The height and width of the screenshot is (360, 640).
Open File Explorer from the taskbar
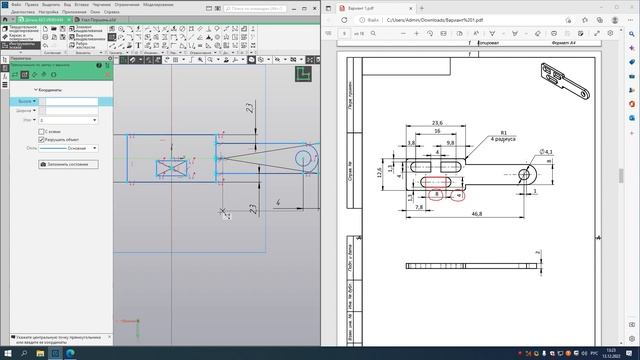pyautogui.click(x=40, y=353)
